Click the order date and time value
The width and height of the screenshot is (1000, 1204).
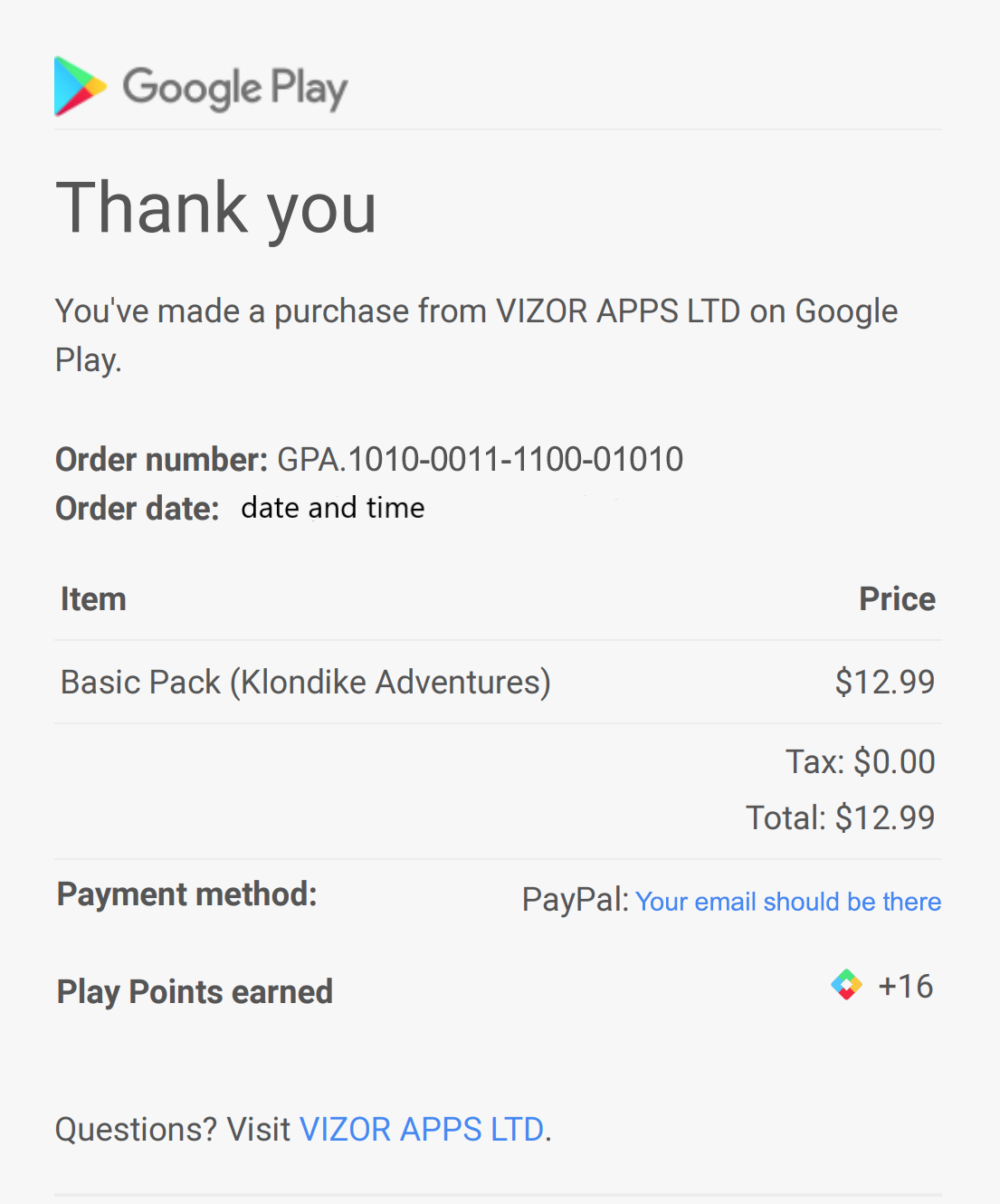(332, 508)
